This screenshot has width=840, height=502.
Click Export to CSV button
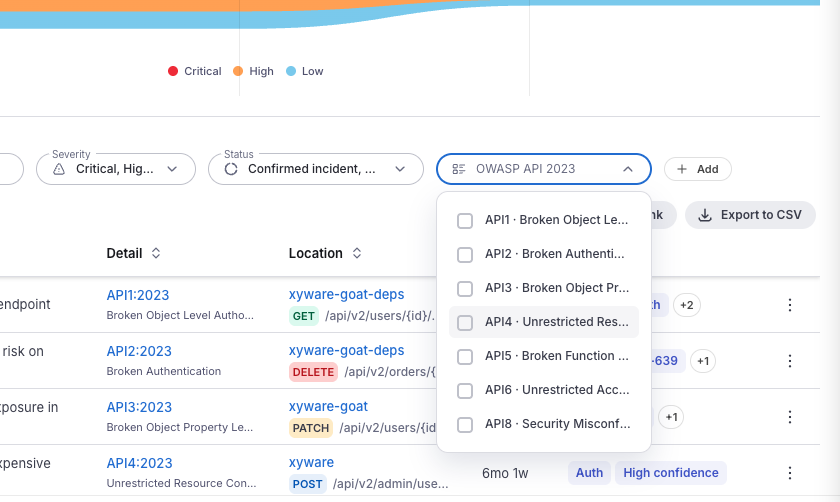[x=750, y=215]
